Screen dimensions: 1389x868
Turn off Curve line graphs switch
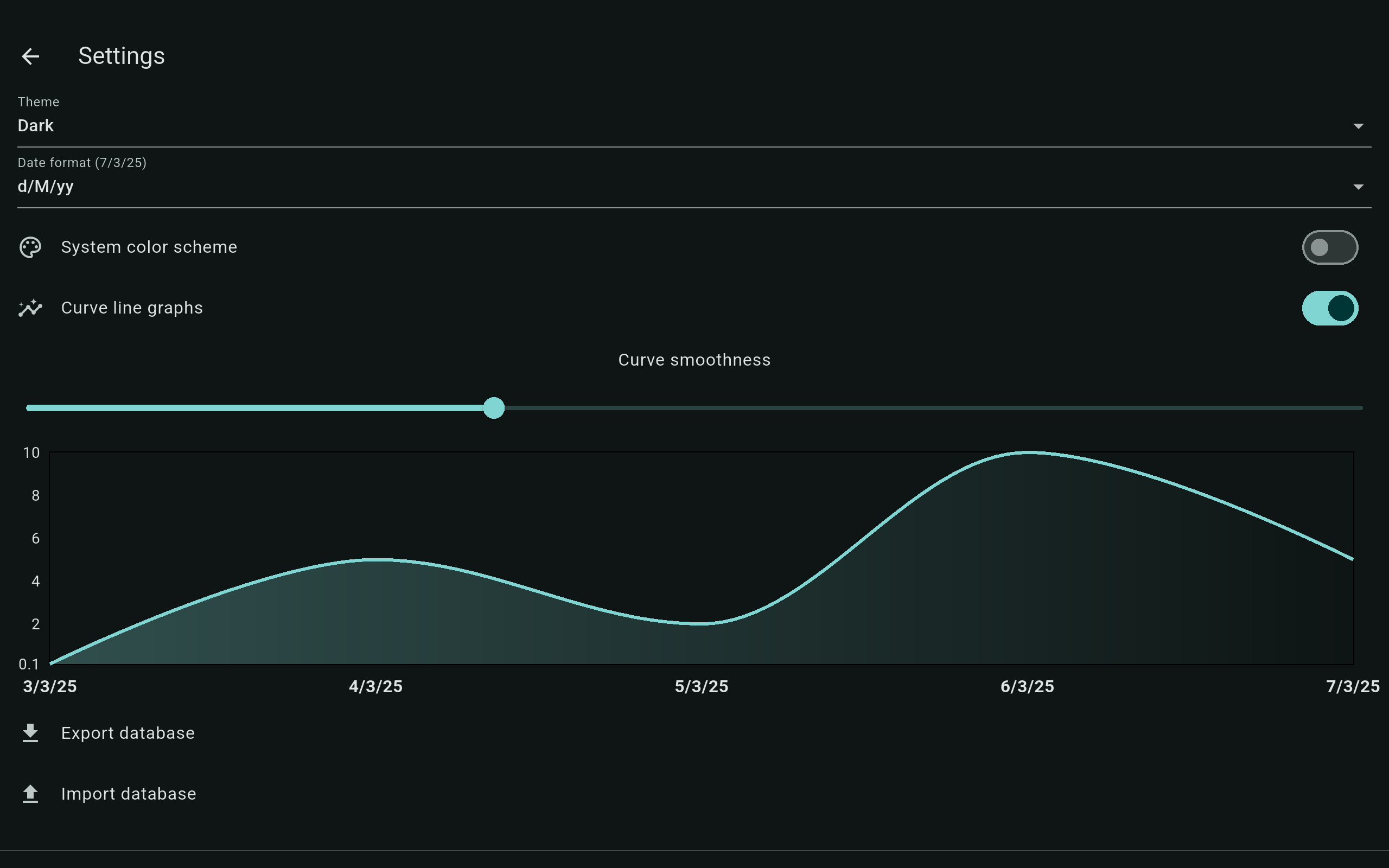click(x=1329, y=308)
